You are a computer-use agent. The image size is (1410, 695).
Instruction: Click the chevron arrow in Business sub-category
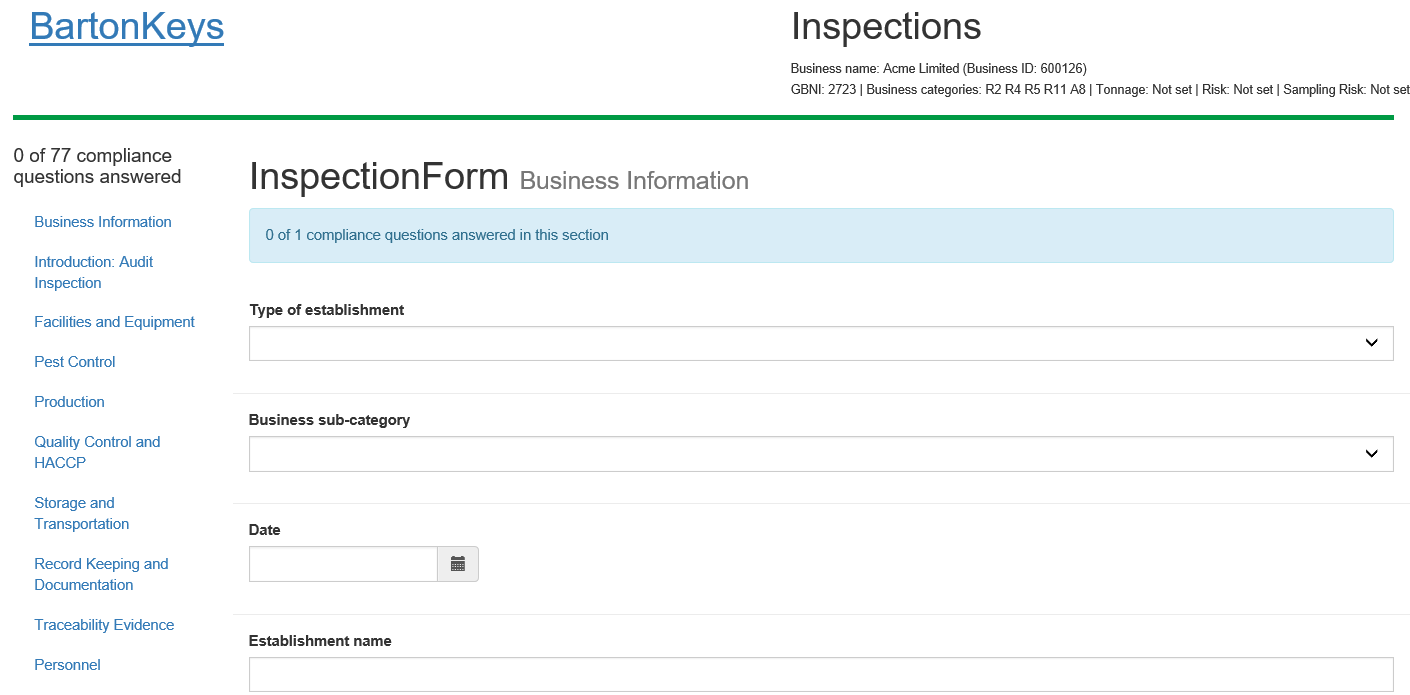pyautogui.click(x=1371, y=453)
